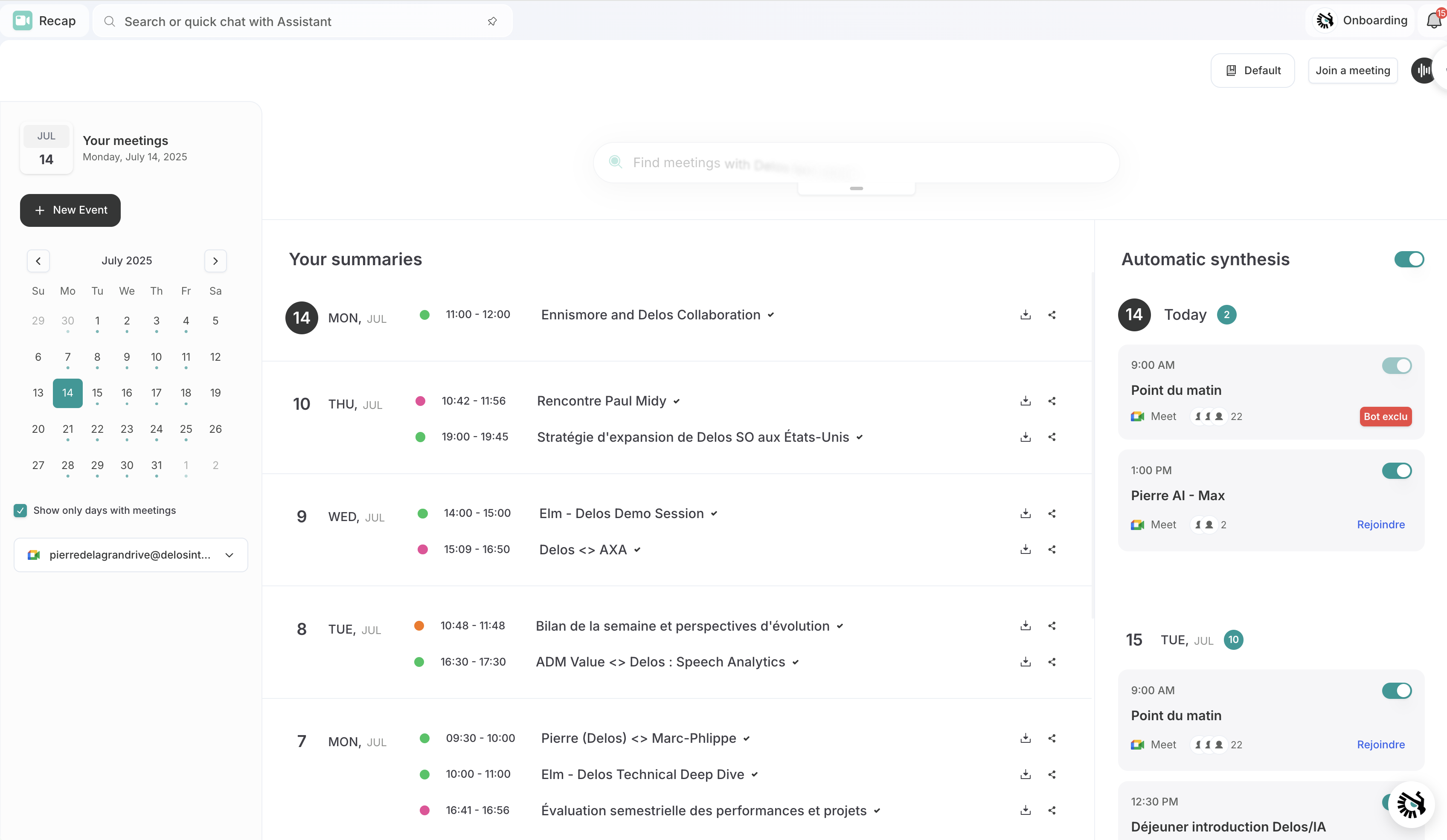This screenshot has height=840, width=1447.
Task: Click the Onboarding logo icon
Action: pos(1325,20)
